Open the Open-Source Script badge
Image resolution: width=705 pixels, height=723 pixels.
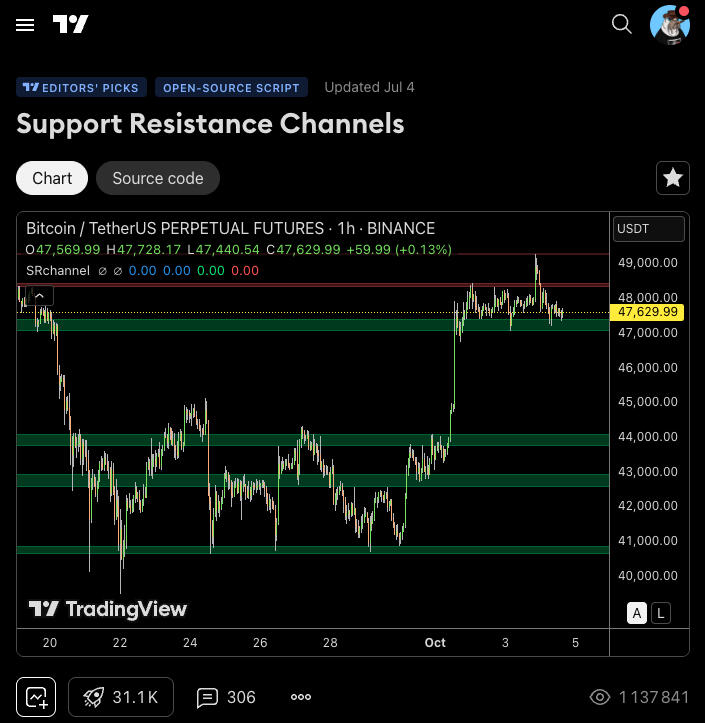click(x=231, y=88)
